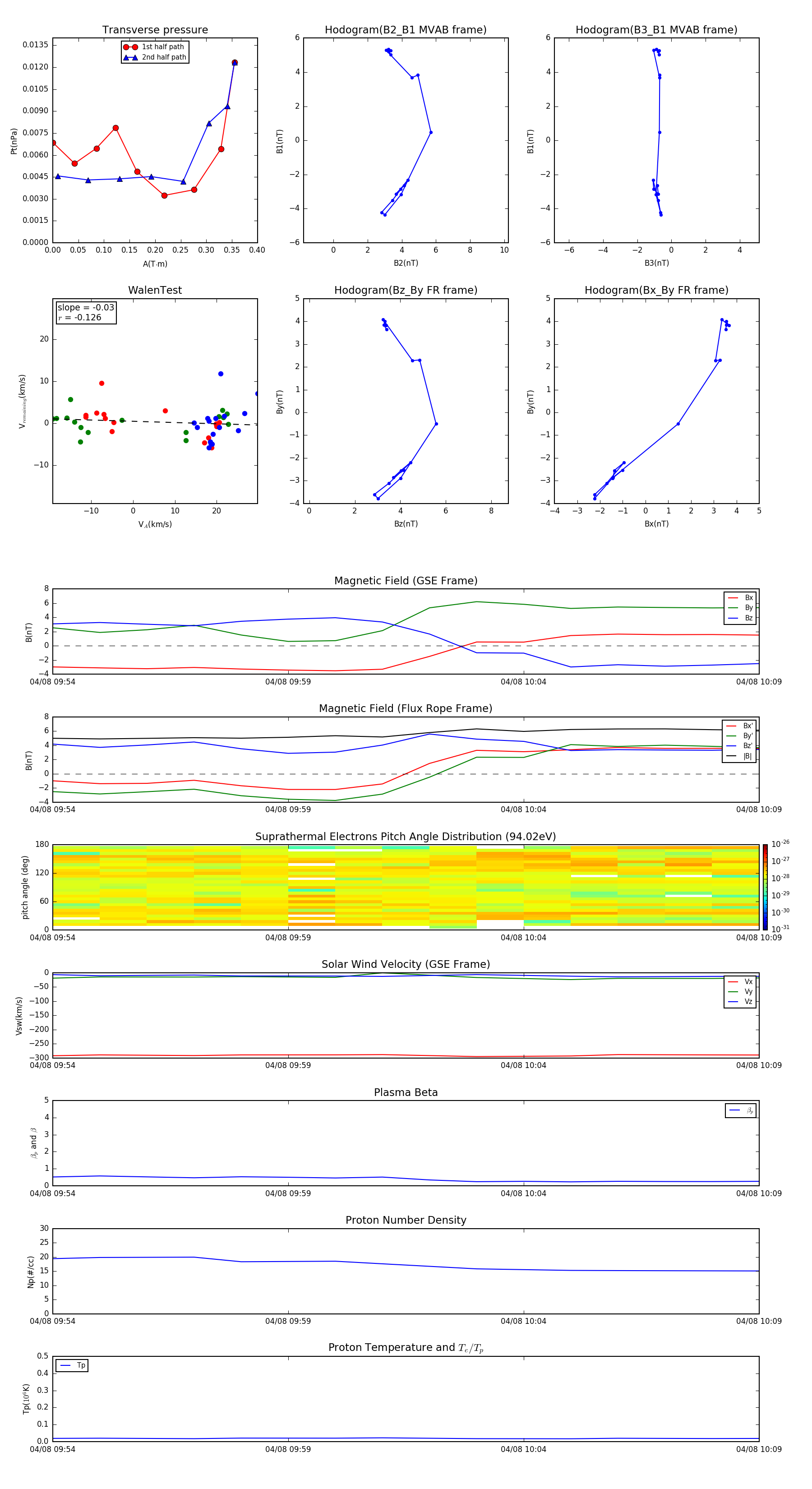
Task: Click '04/08 10:04' tick under GSE Magnetic Field
Action: point(523,682)
